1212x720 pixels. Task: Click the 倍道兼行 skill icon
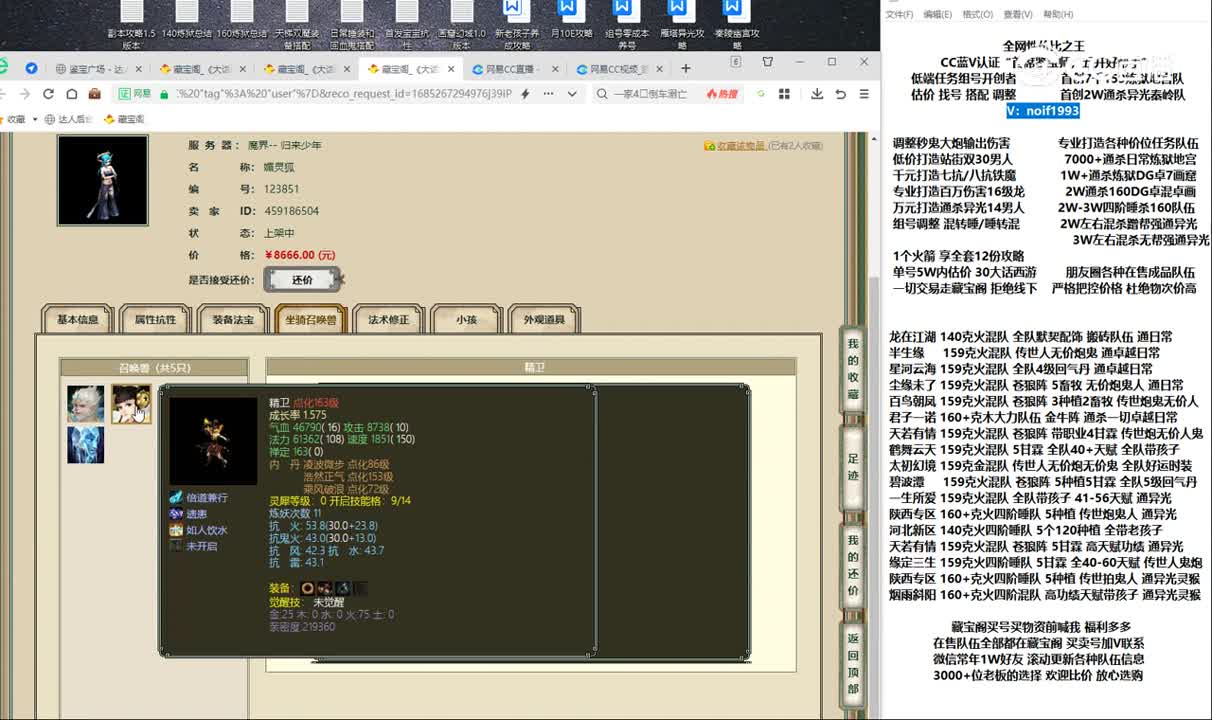176,497
